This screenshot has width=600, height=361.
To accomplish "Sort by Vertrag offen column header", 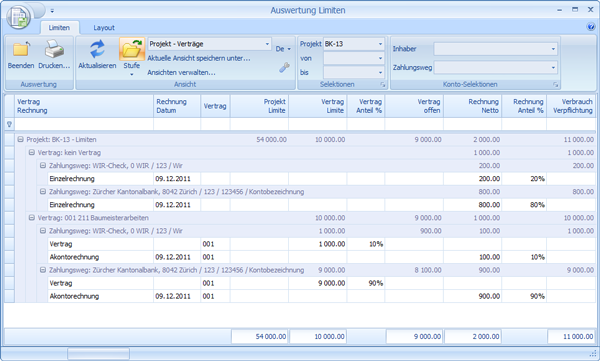I will pos(414,106).
